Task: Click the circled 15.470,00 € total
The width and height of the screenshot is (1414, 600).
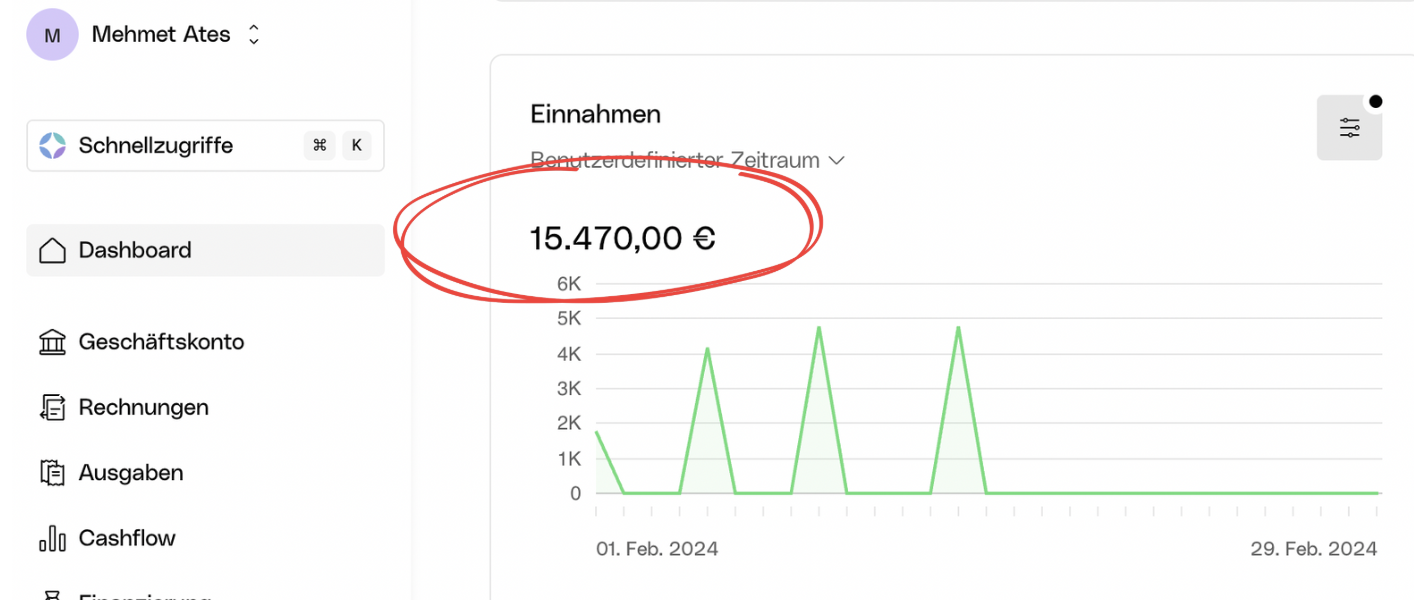Action: [x=620, y=238]
